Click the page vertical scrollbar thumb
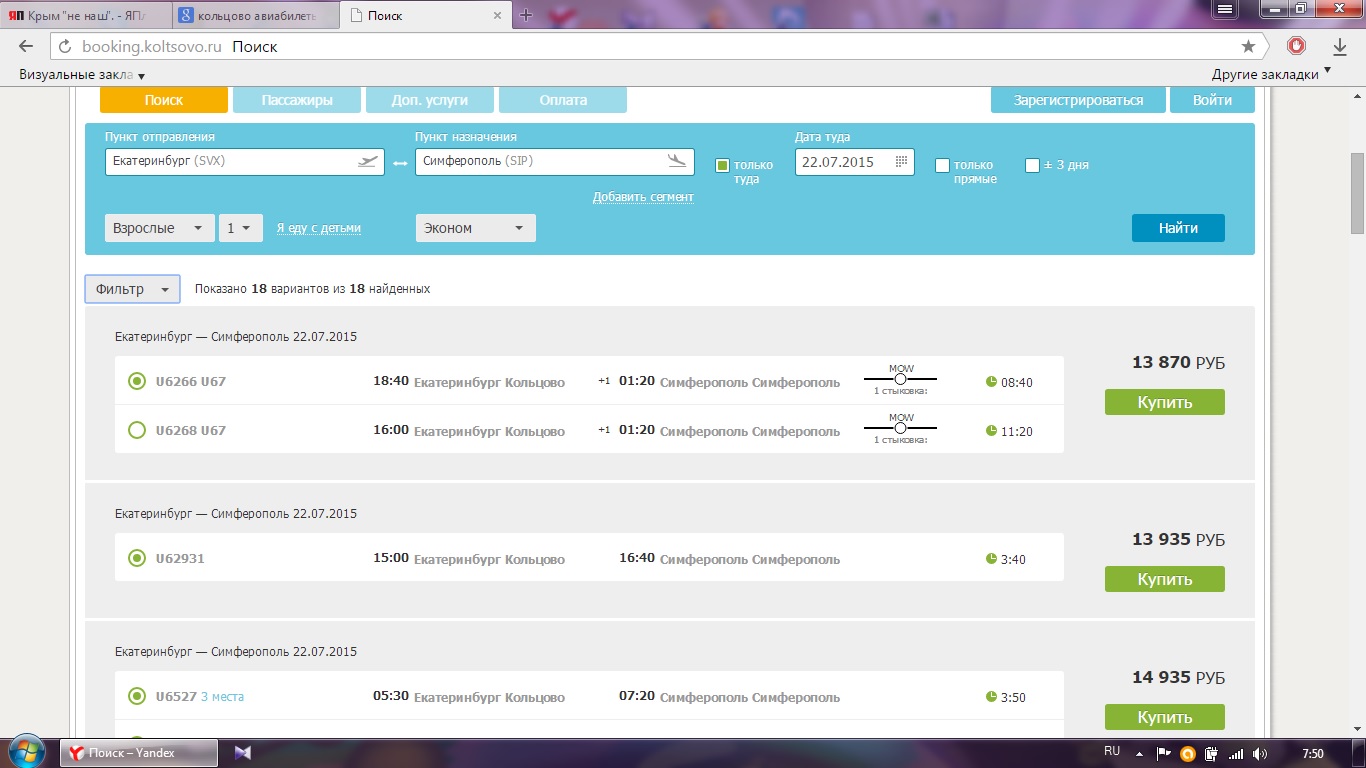The width and height of the screenshot is (1366, 768). click(1357, 192)
